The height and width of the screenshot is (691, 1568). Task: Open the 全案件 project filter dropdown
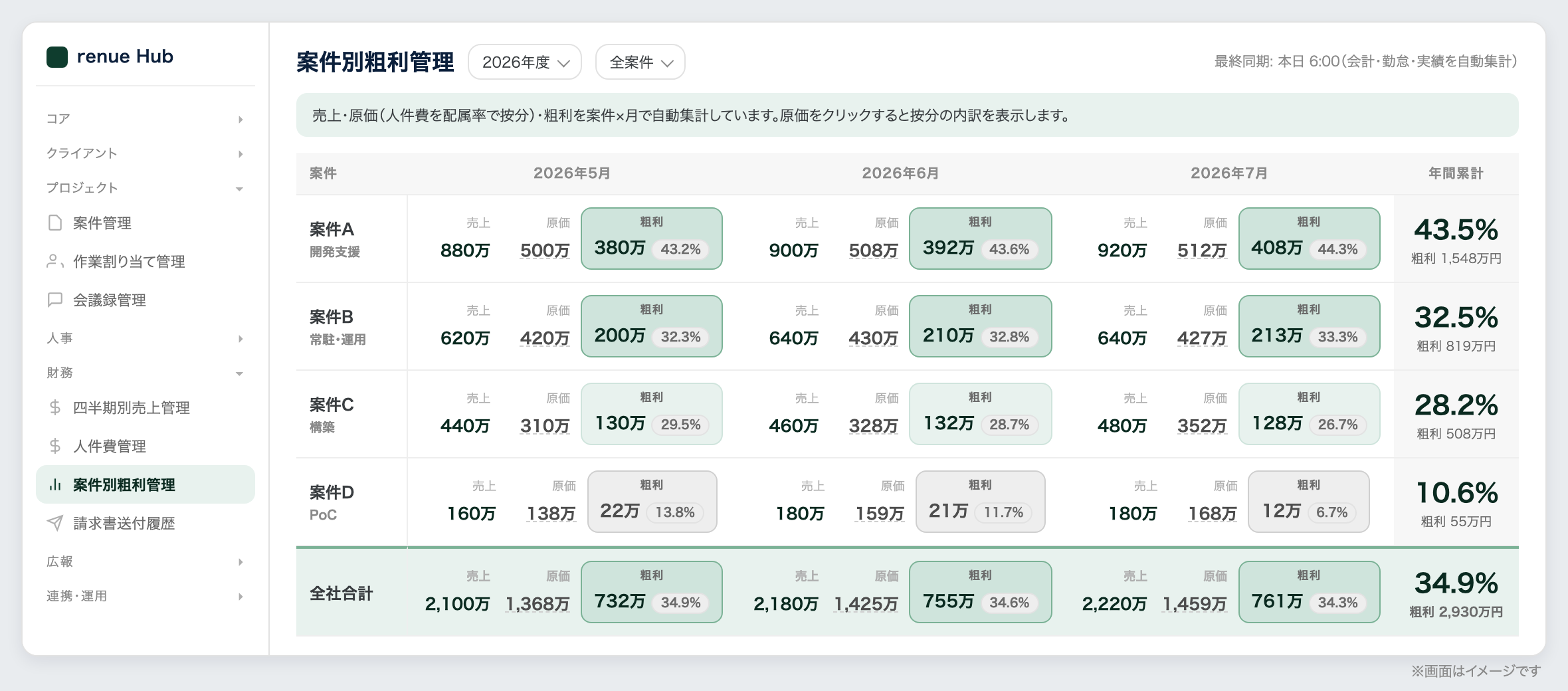click(x=640, y=62)
